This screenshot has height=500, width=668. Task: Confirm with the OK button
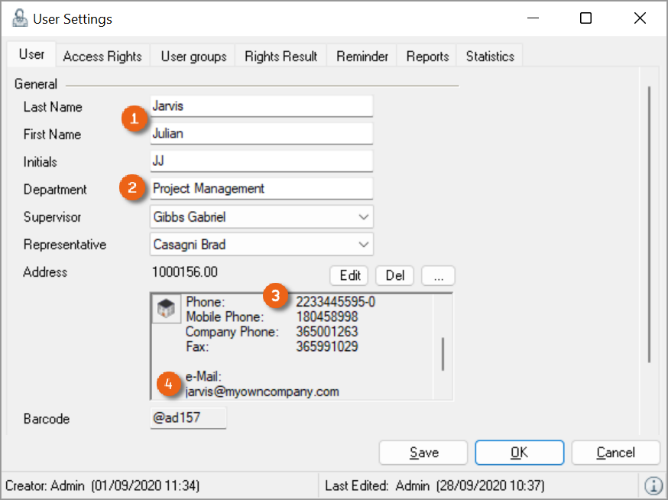518,453
